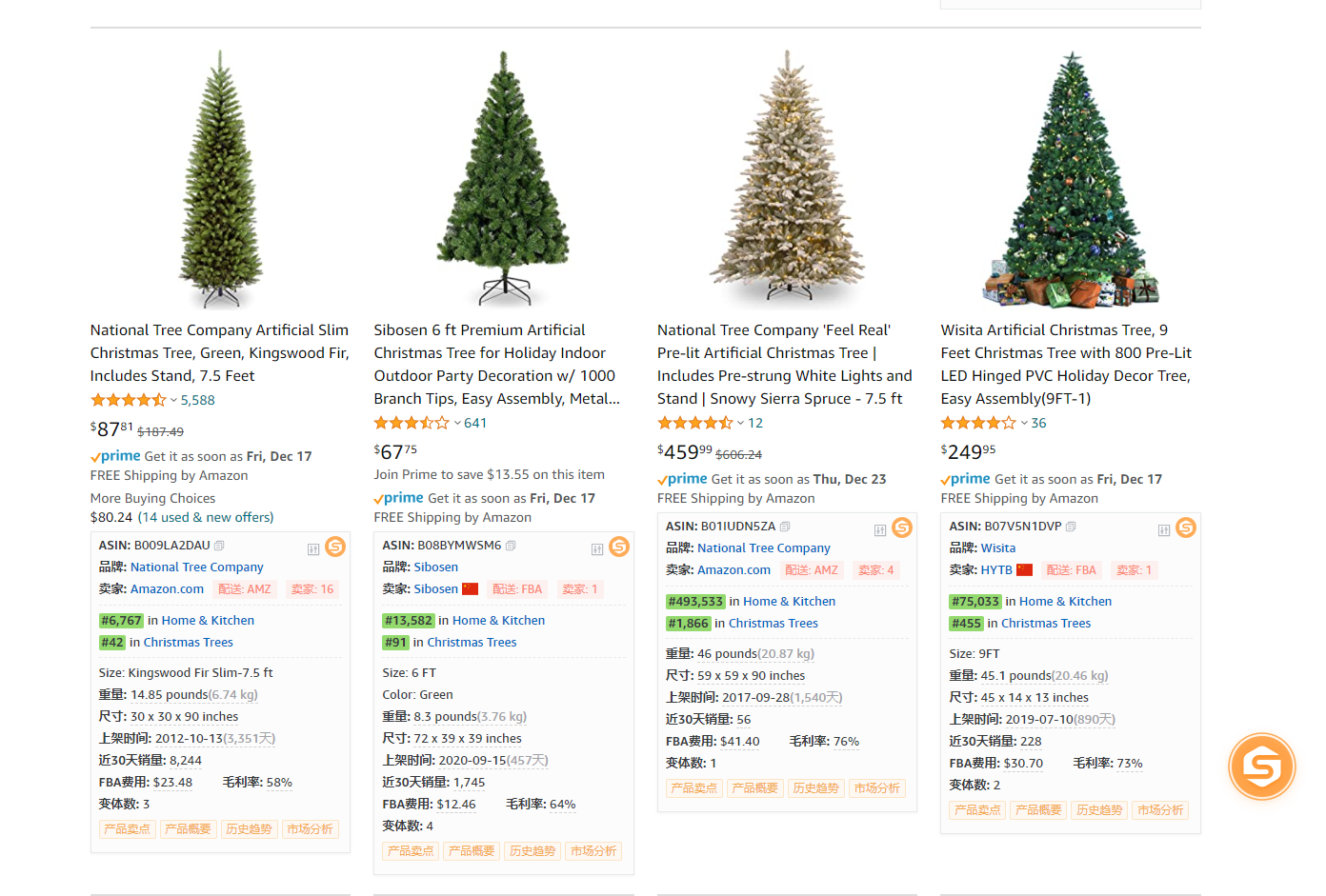1326x896 pixels.
Task: Copy ASIN B009LA2DAU with copy icon
Action: point(219,546)
